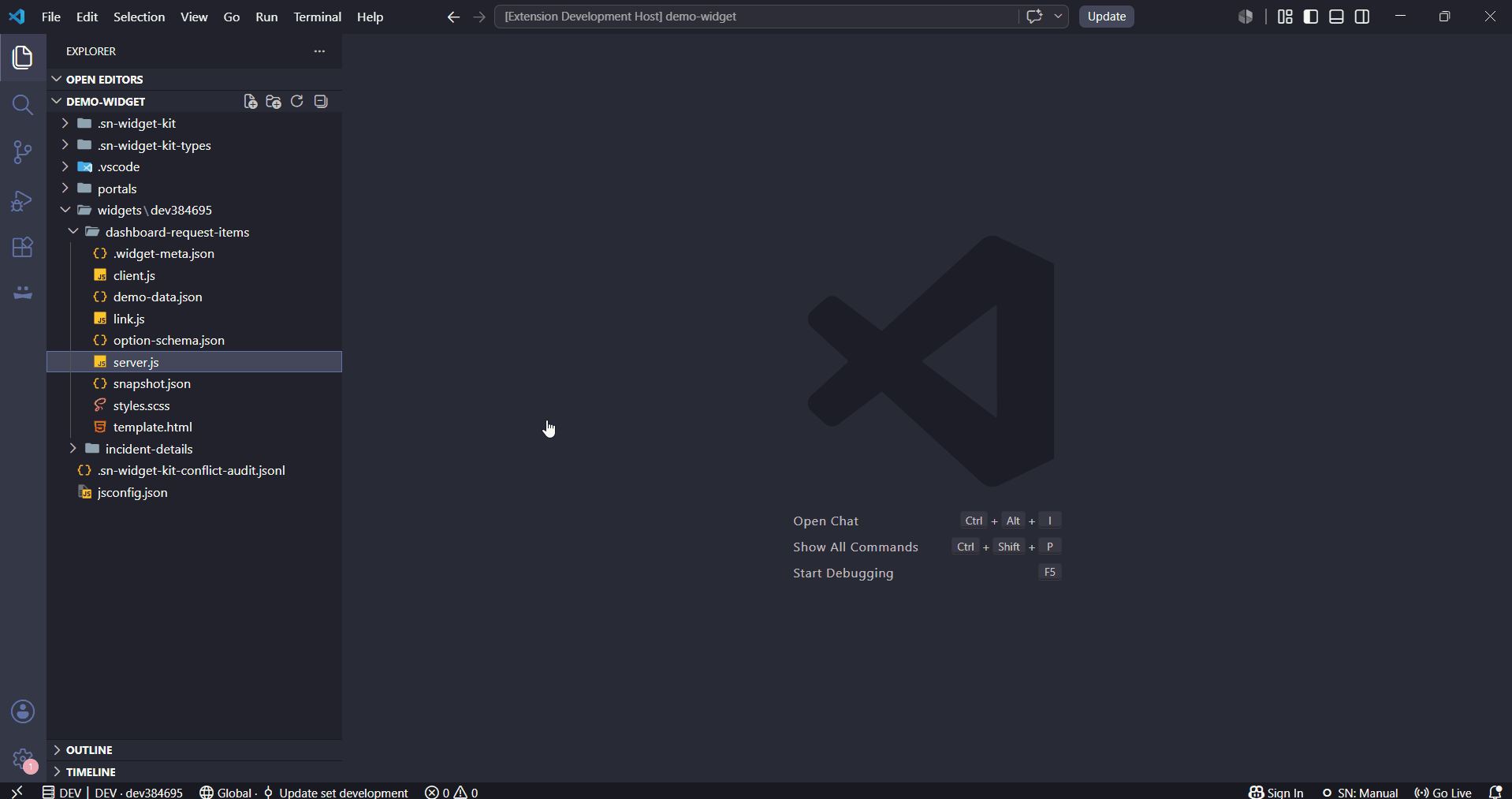Expand the OUTLINE section
Viewport: 1512px width, 799px height.
tap(195, 749)
